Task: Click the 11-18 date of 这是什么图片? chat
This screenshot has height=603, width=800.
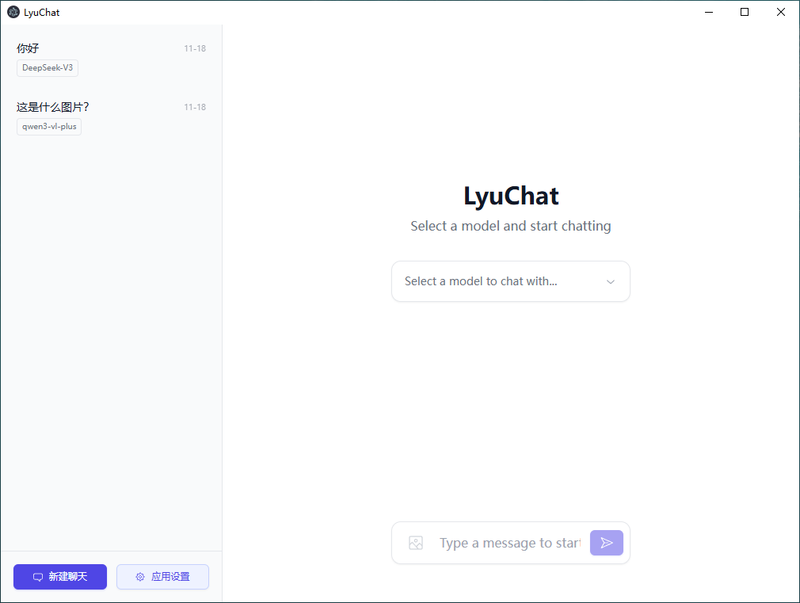Action: [x=195, y=107]
